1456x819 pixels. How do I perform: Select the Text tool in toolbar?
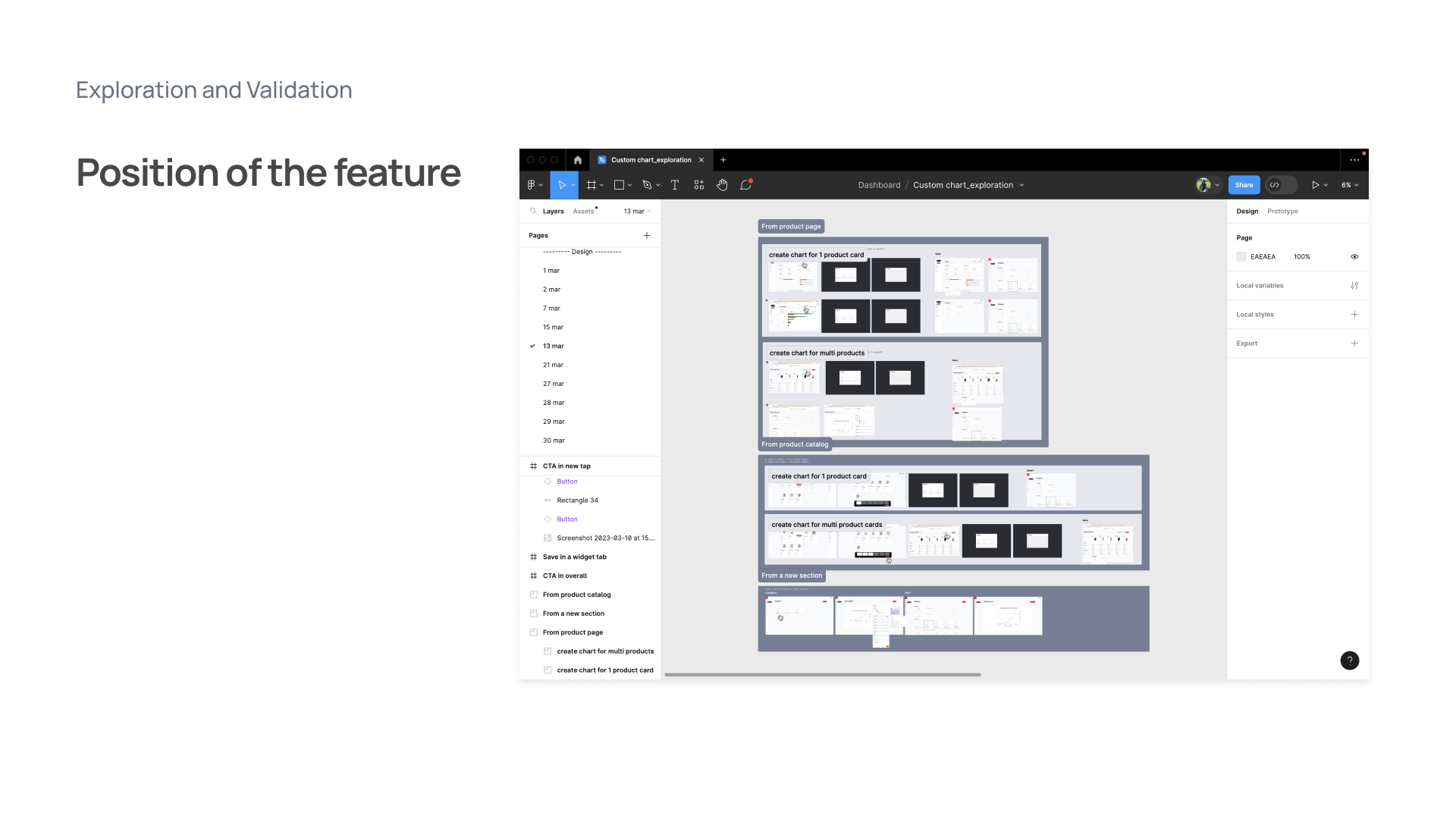(x=674, y=185)
